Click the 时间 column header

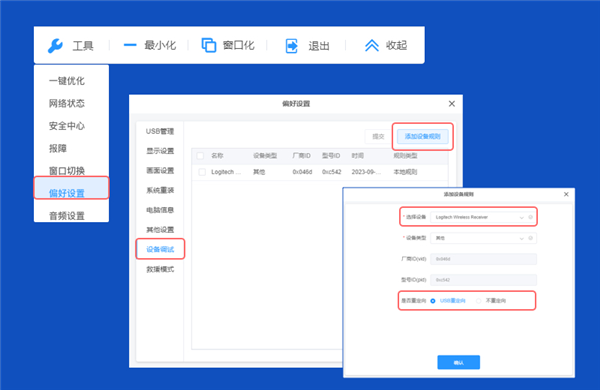[x=357, y=156]
